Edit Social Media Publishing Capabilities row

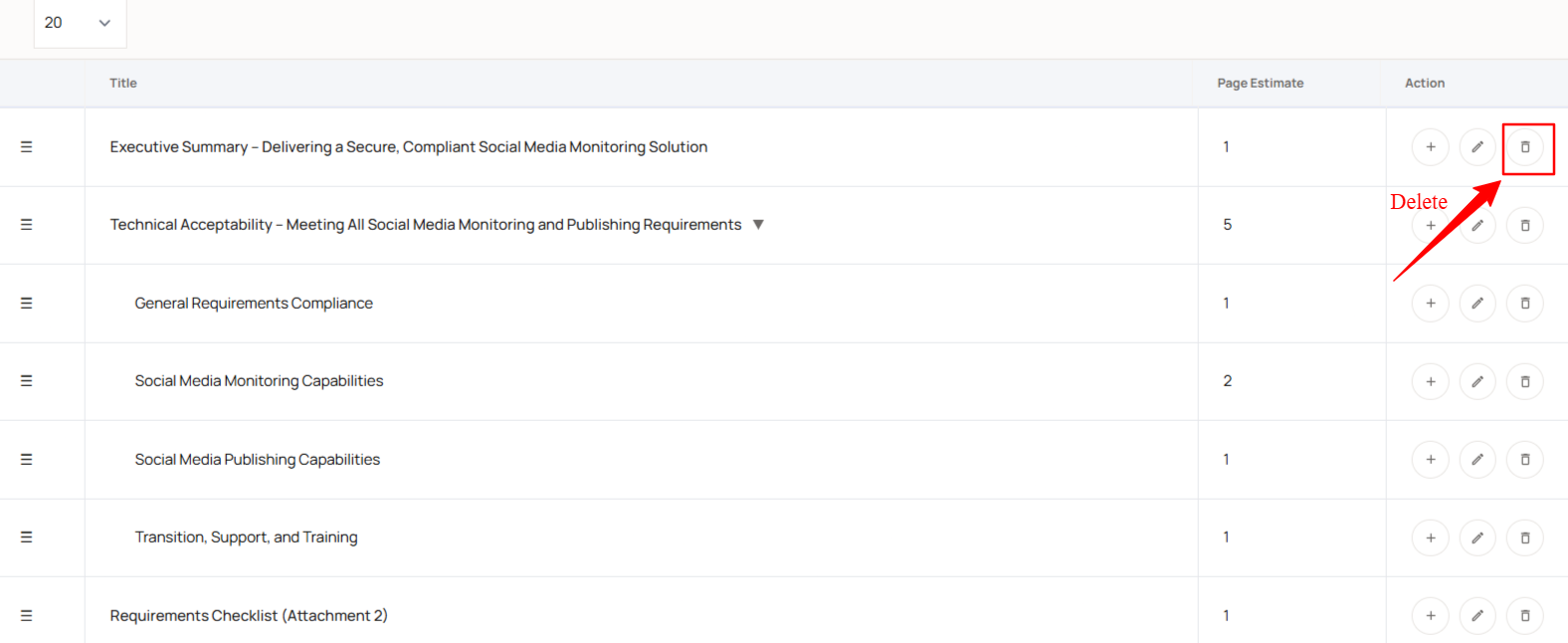(x=1477, y=460)
